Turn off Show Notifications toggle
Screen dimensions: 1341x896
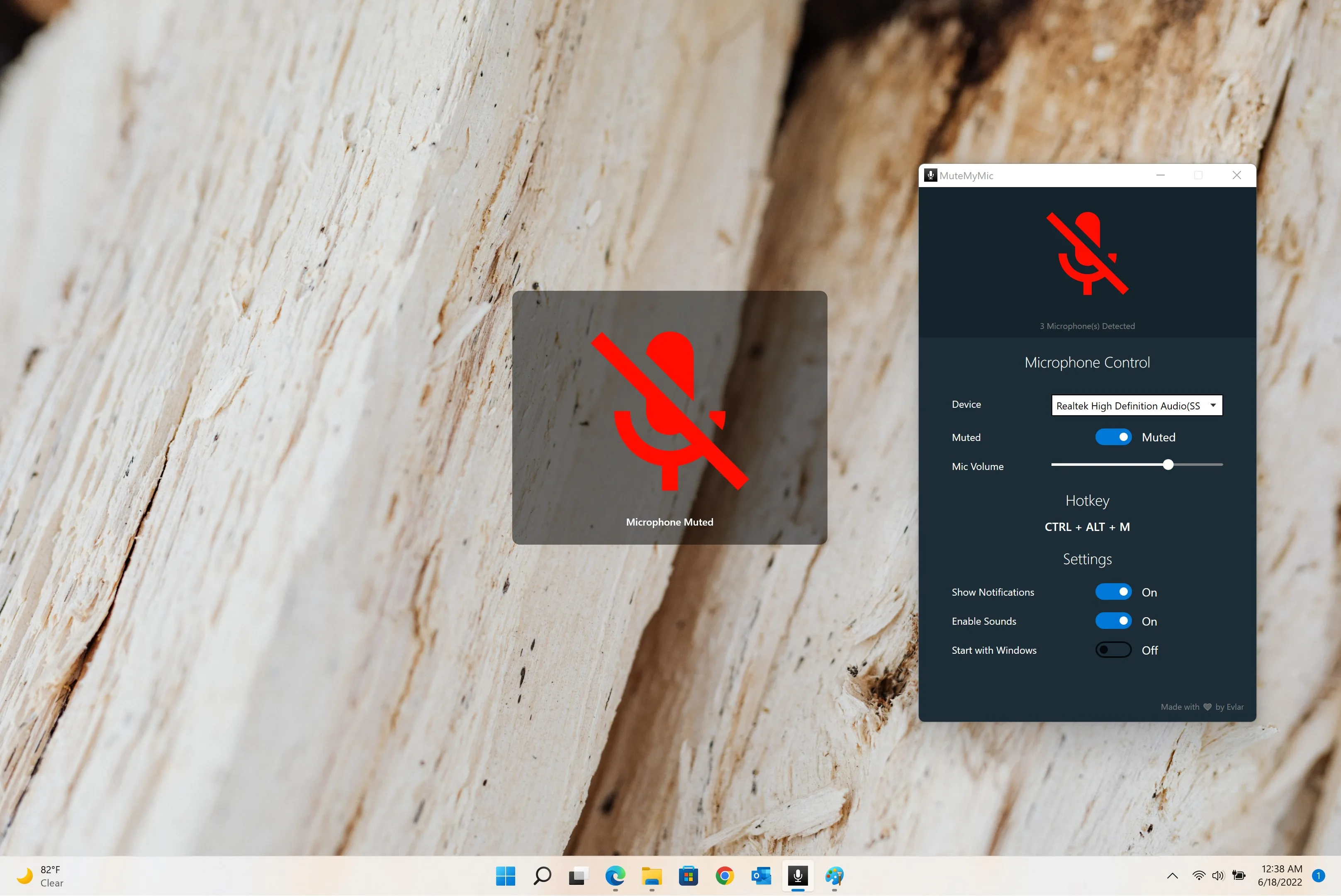coord(1113,592)
